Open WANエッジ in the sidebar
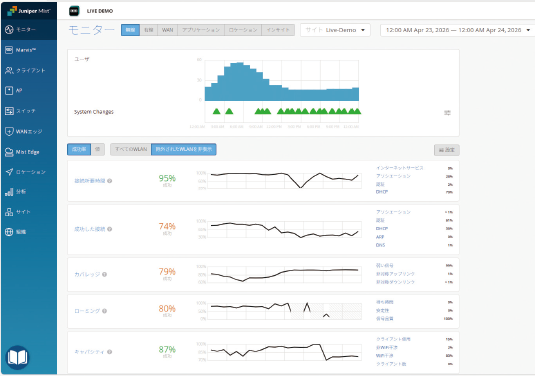This screenshot has height=376, width=535. coord(29,131)
